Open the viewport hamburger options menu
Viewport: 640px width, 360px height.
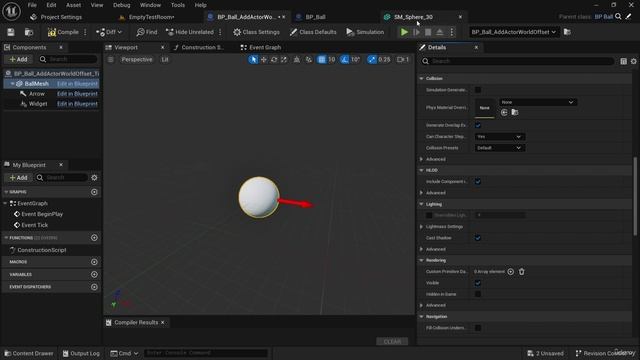pyautogui.click(x=111, y=60)
